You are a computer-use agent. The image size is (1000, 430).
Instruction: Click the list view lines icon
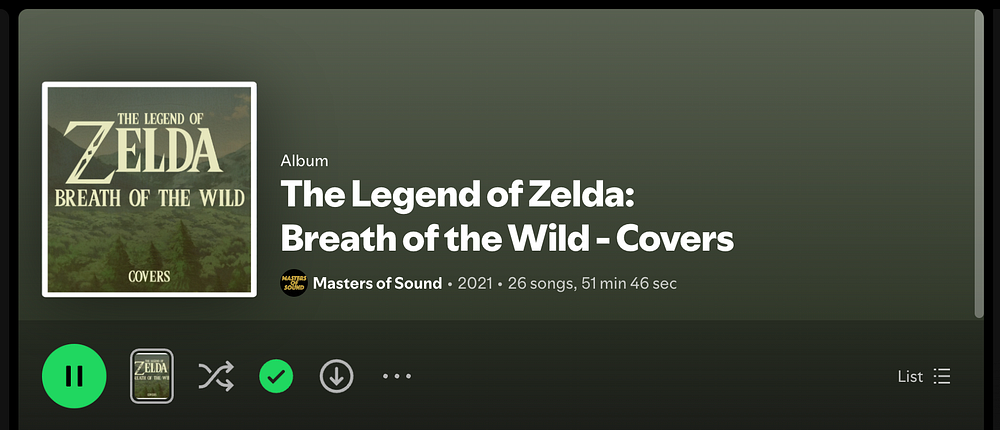(942, 376)
